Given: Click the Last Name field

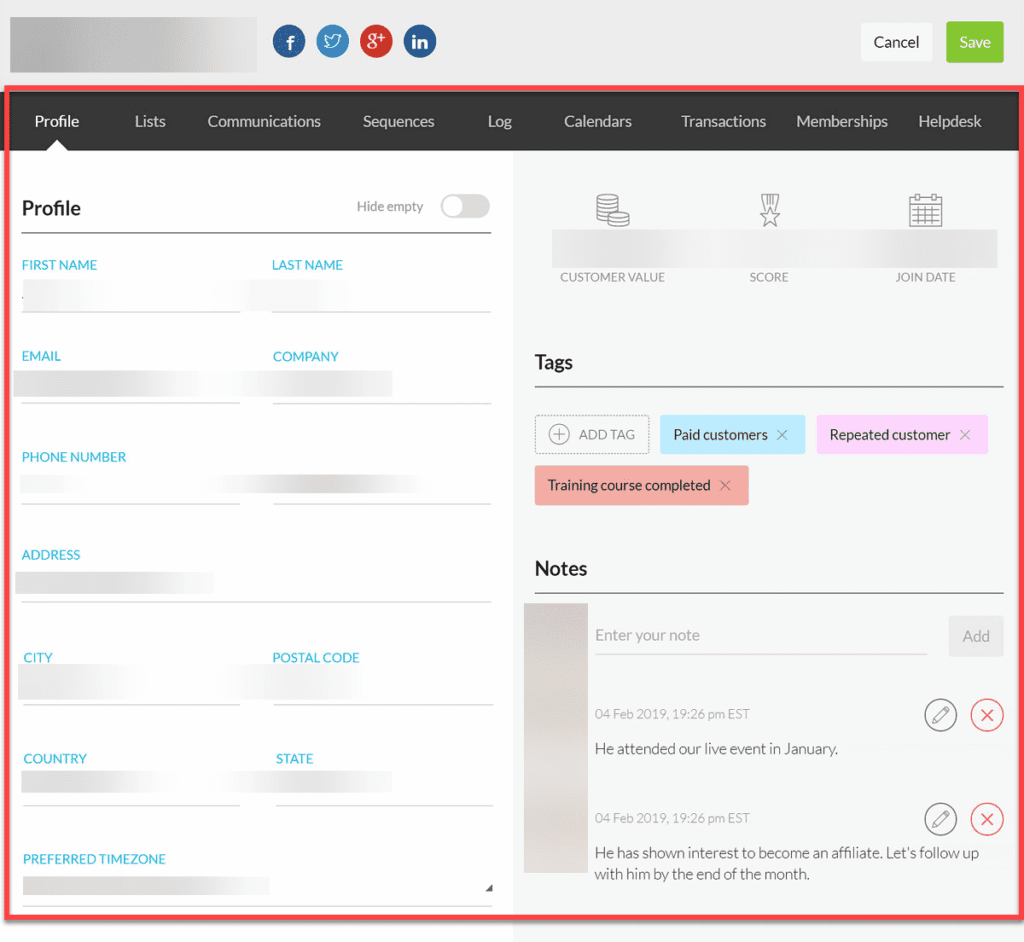Looking at the screenshot, I should [381, 296].
